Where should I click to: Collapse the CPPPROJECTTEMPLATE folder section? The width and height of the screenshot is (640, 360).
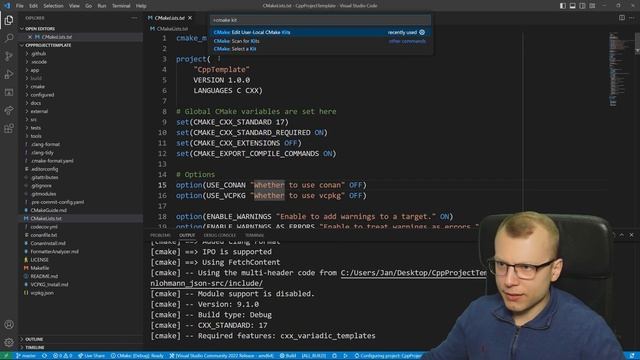(x=81, y=45)
